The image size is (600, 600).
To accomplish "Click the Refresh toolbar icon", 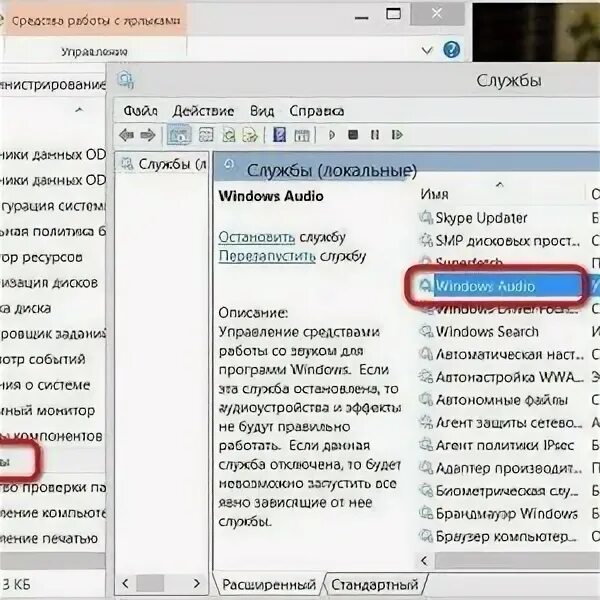I will [x=228, y=135].
